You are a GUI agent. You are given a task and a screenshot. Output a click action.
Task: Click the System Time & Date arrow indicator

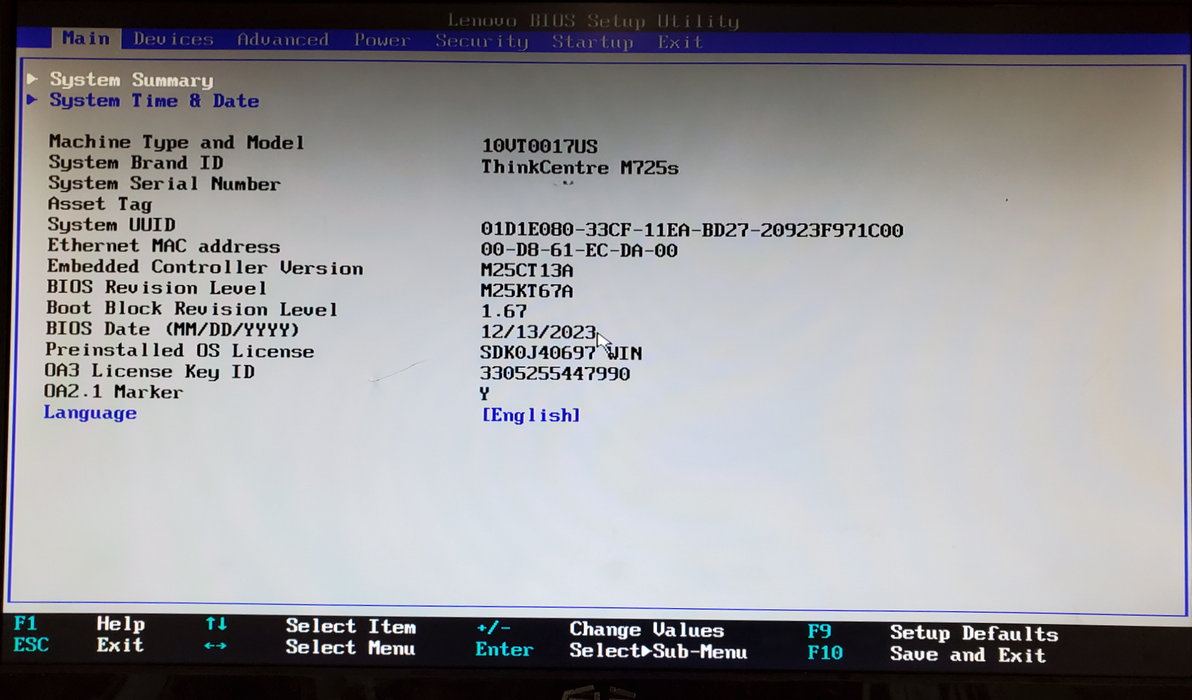coord(31,100)
